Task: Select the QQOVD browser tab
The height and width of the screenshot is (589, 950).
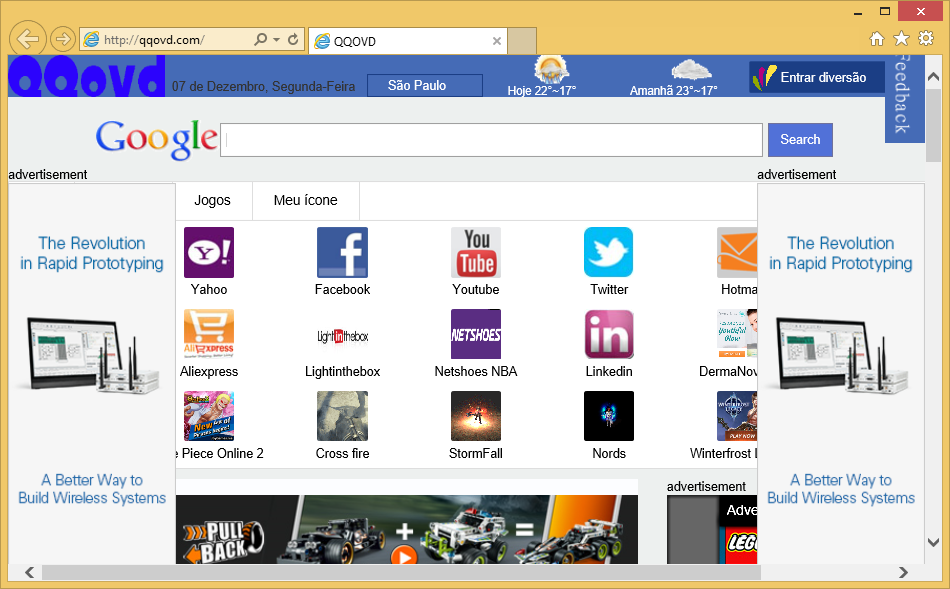Action: point(408,41)
